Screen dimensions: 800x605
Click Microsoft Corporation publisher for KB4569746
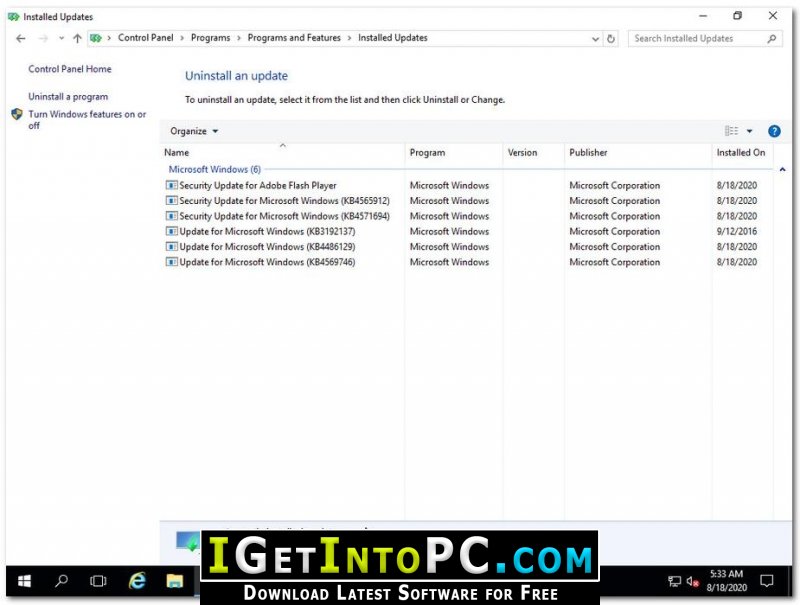(x=614, y=262)
